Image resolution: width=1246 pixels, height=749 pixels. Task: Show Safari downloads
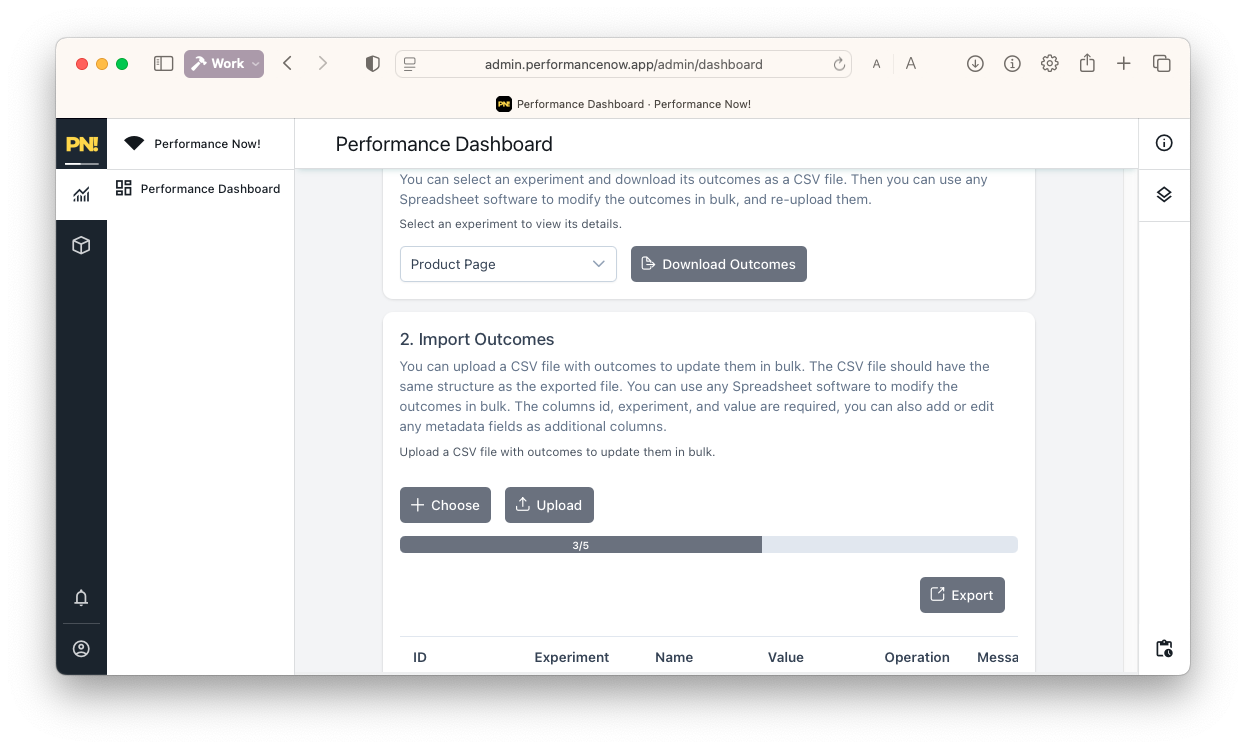975,64
